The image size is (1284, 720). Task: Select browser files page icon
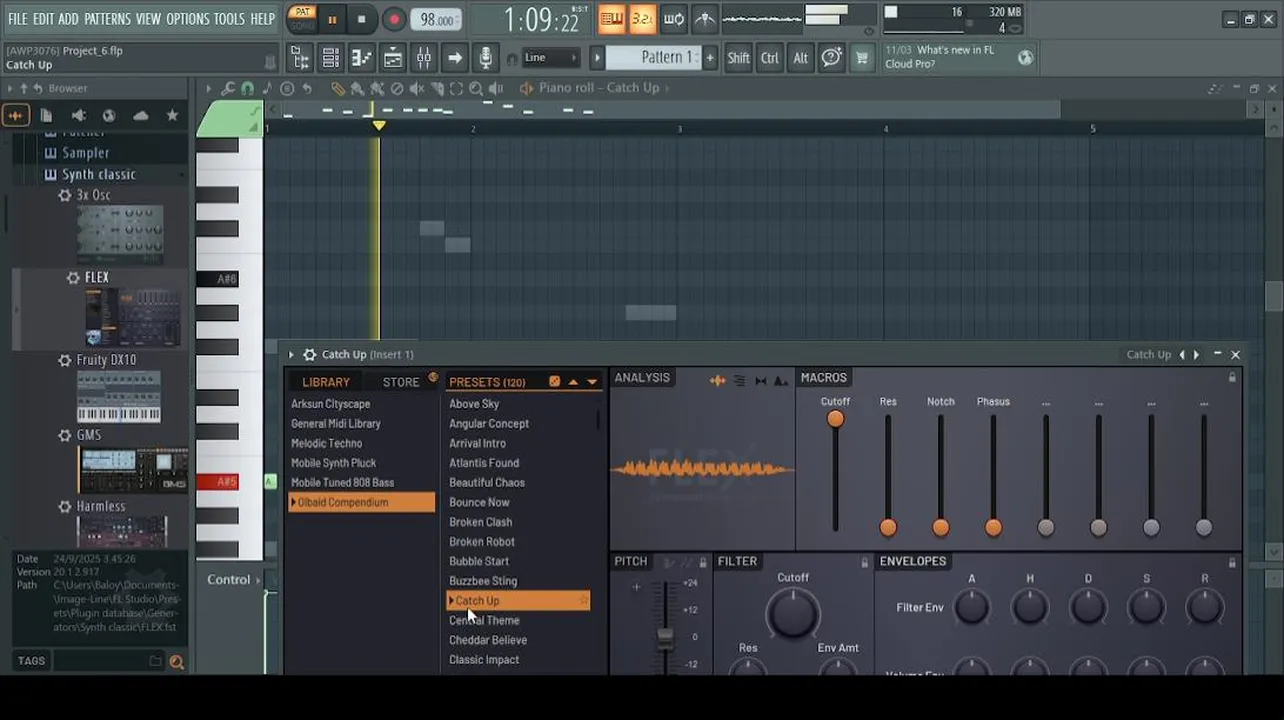pos(46,115)
